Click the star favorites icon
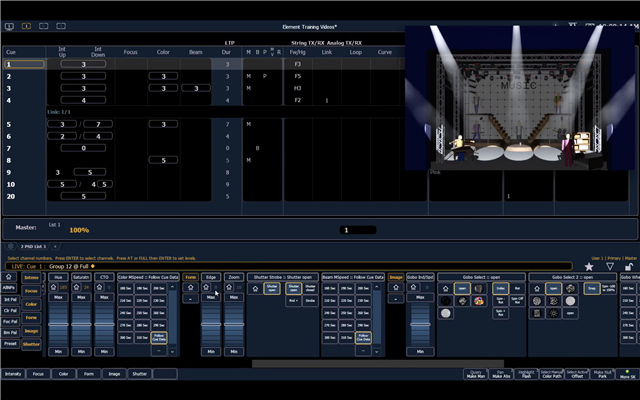640x400 pixels. (589, 267)
